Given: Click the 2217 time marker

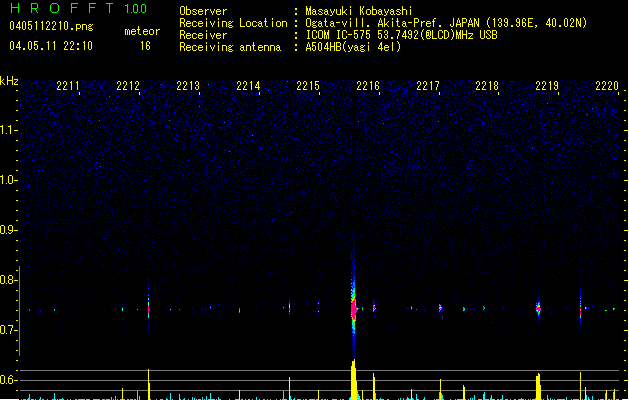Looking at the screenshot, I should (x=428, y=86).
